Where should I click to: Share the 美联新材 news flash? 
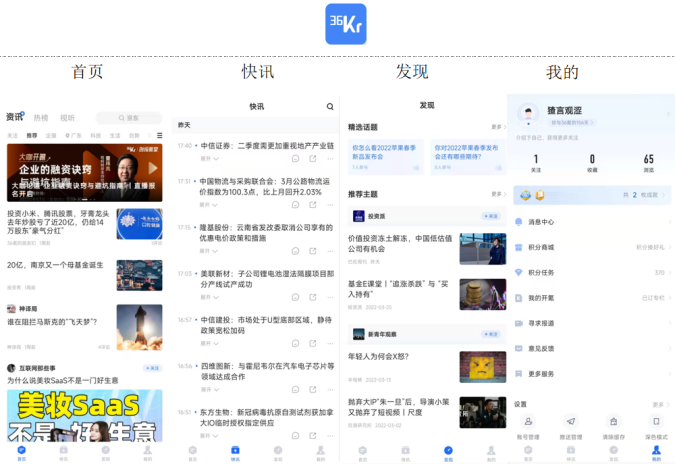click(x=313, y=297)
